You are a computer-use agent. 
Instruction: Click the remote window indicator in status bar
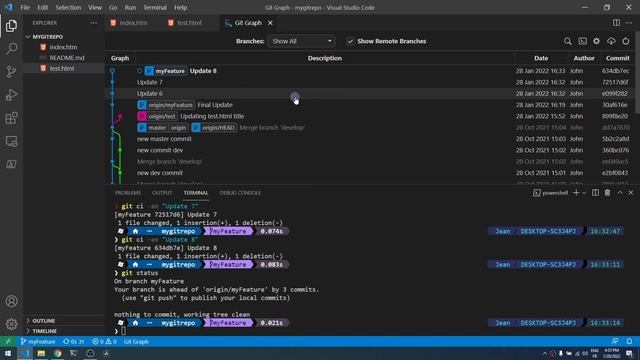[8, 342]
